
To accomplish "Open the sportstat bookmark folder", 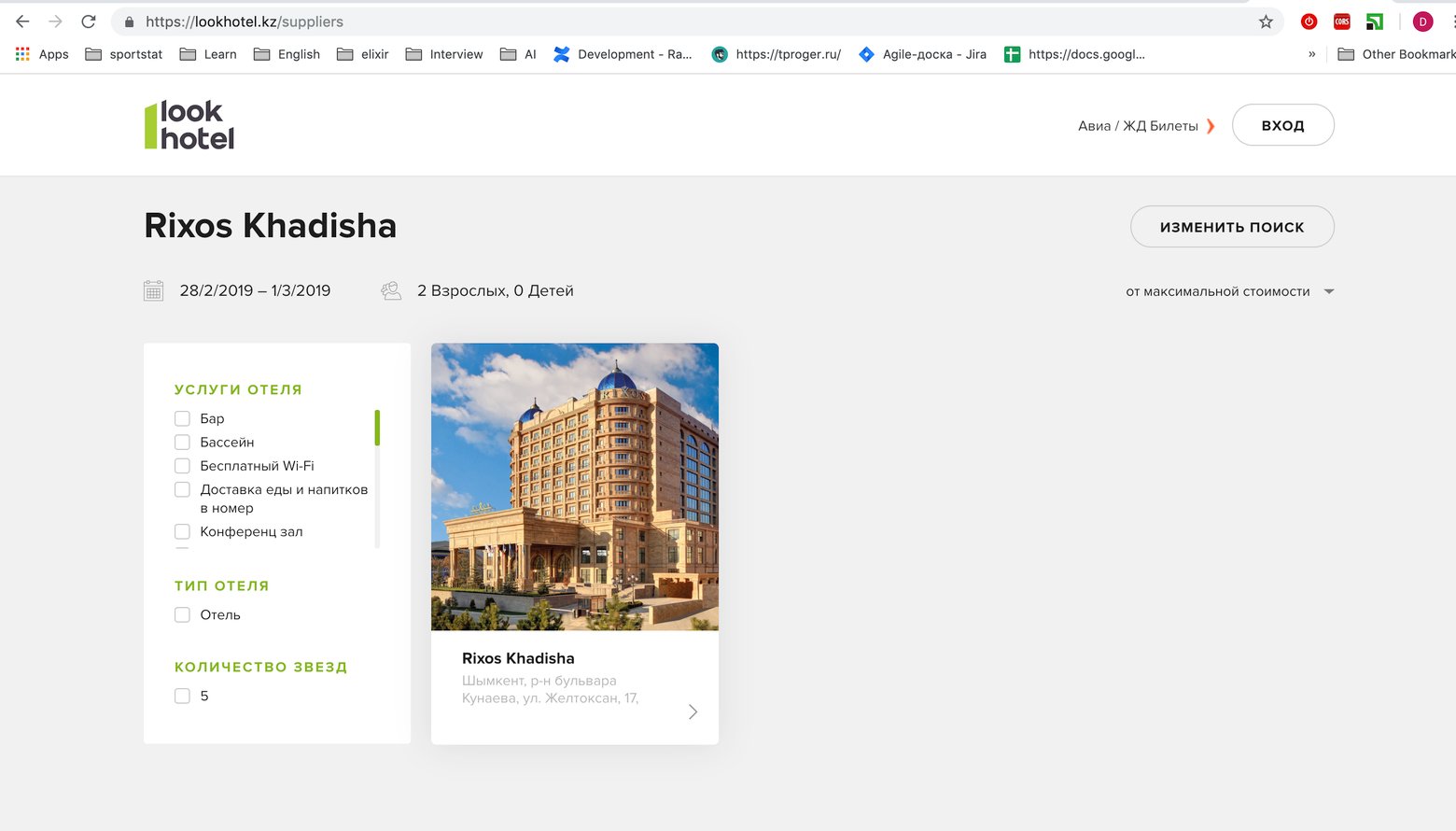I will [123, 54].
